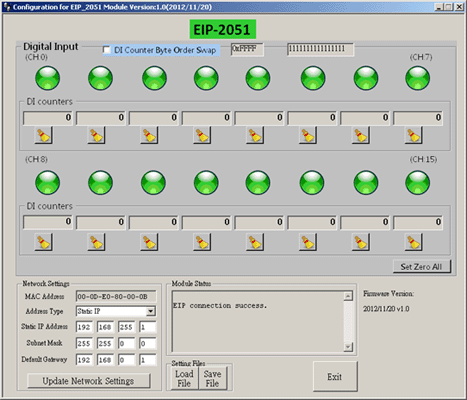Screen dimensions: 467x400
Task: Click the Save File button
Action: tap(212, 379)
